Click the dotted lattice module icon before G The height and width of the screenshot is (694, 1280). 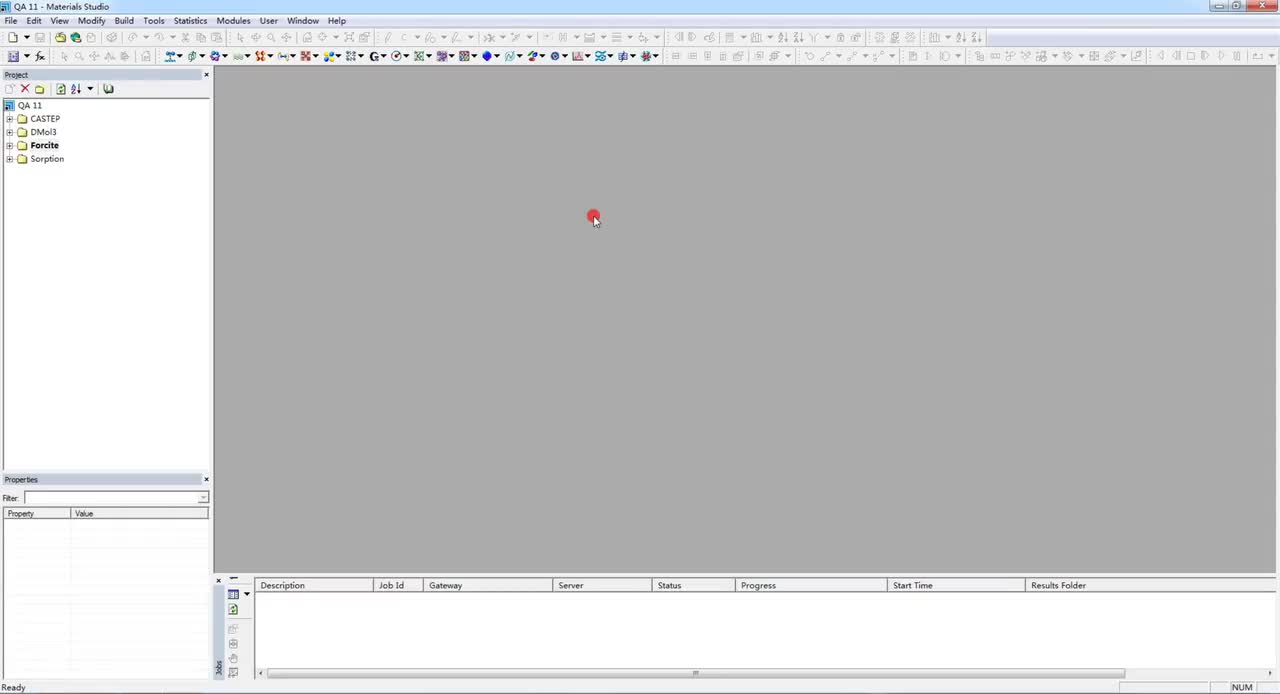[350, 56]
